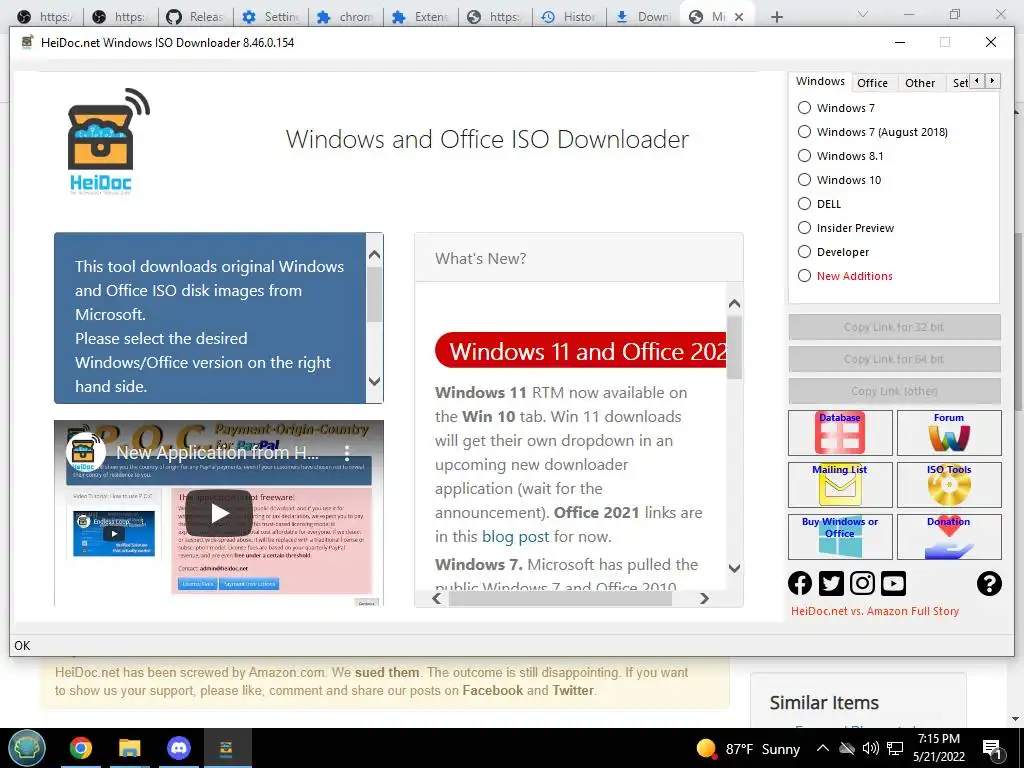Visit HeiDoc YouTube channel icon
1024x768 pixels.
point(893,583)
